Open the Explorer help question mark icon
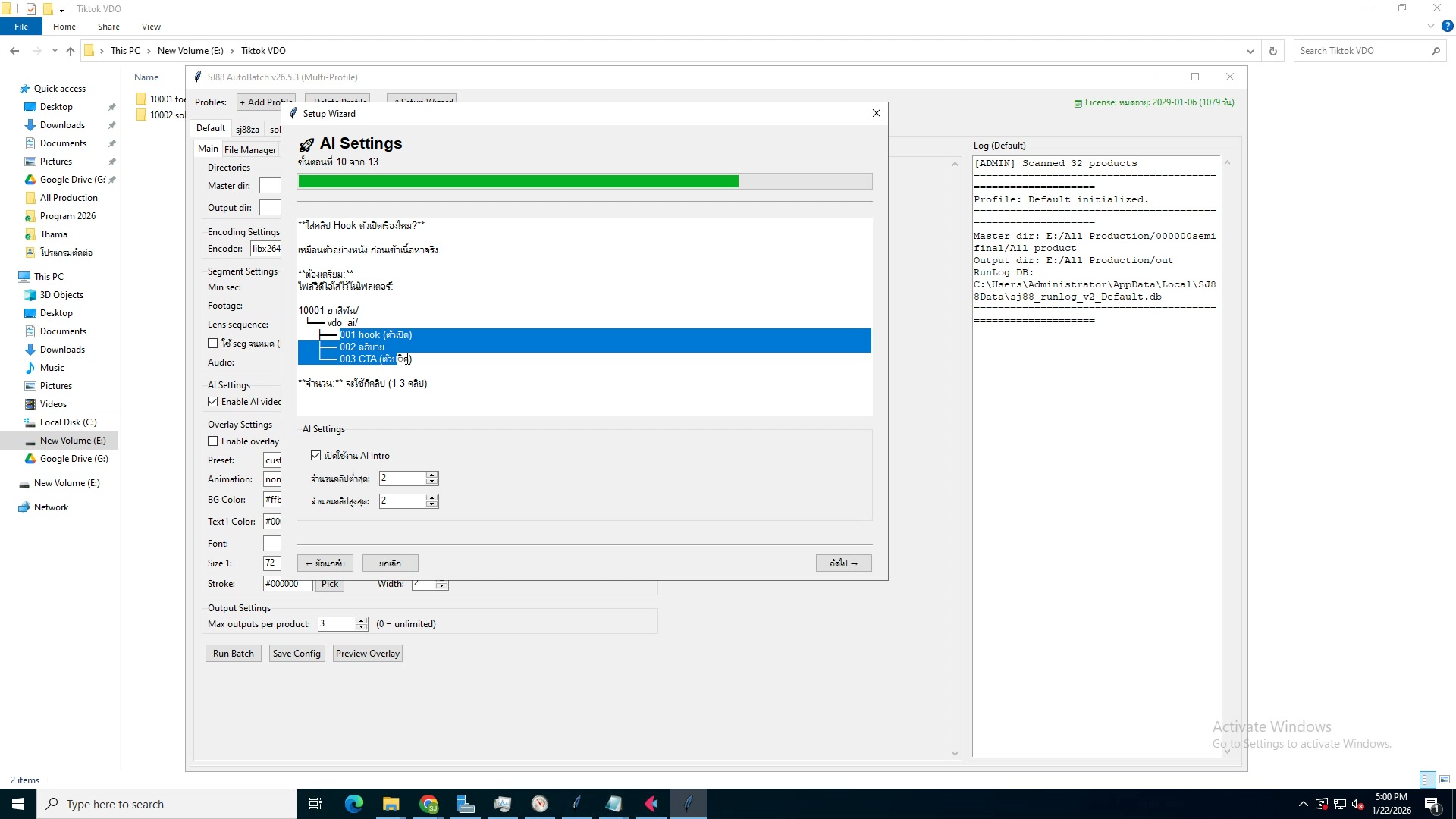 tap(1447, 26)
